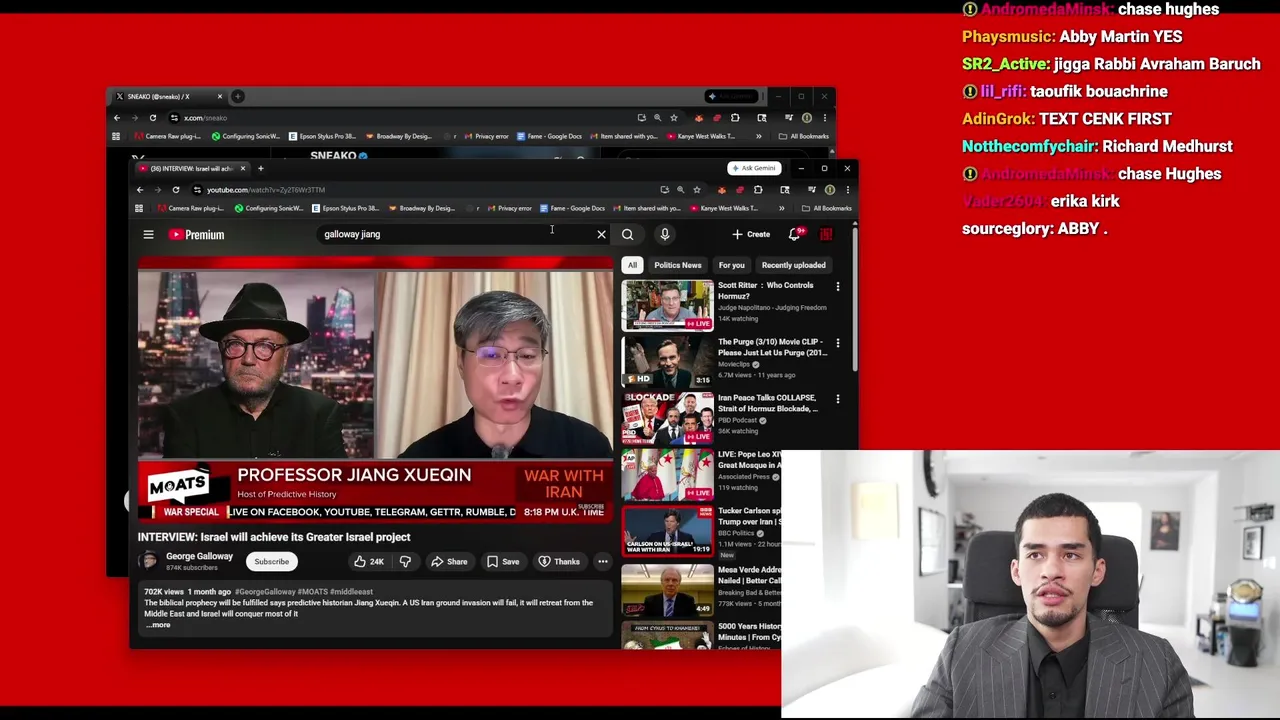Go back in the YouTube browser window
1280x720 pixels.
(140, 189)
